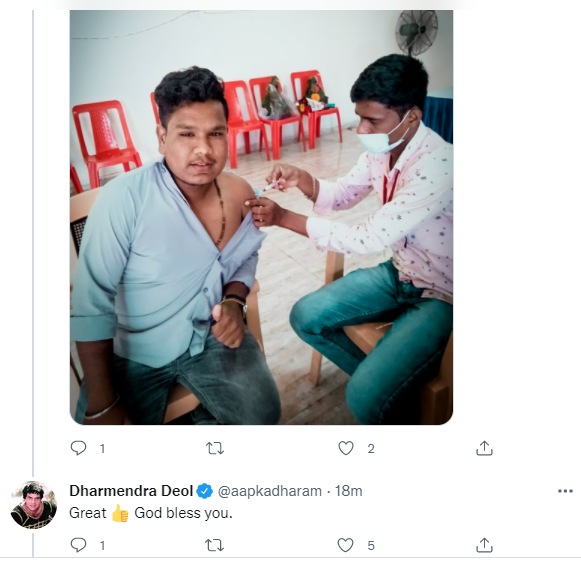Image resolution: width=581 pixels, height=563 pixels.
Task: Open the 18m timestamp link
Action: pyautogui.click(x=348, y=491)
